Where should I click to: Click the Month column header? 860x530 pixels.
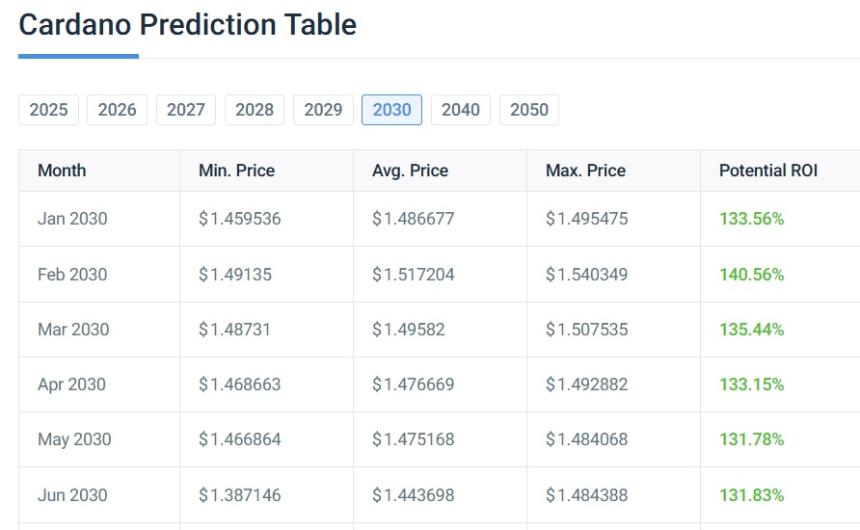click(62, 171)
